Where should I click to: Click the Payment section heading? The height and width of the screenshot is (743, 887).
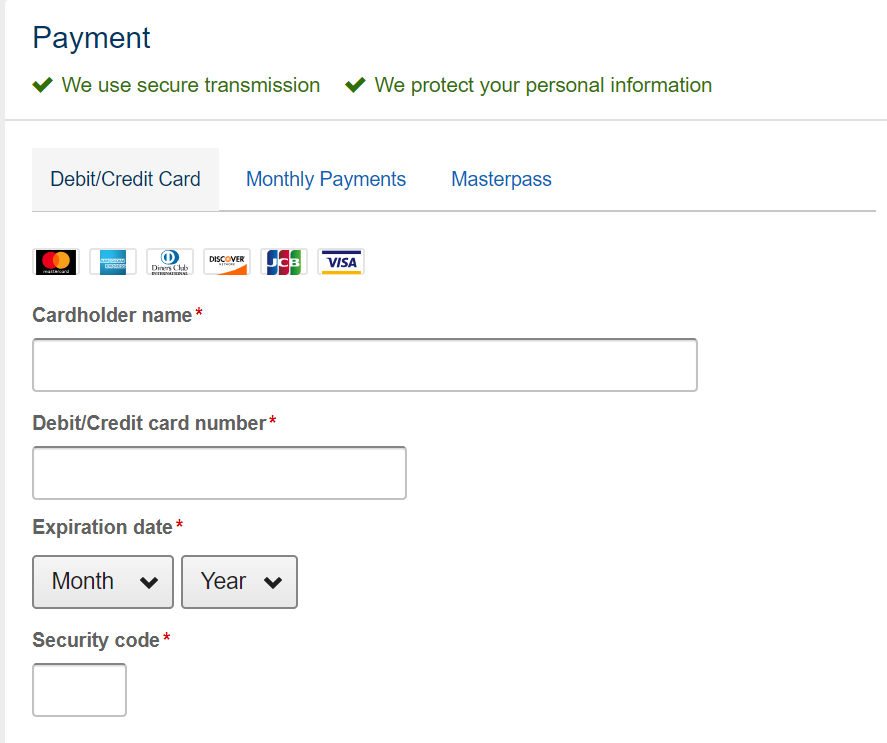[91, 38]
